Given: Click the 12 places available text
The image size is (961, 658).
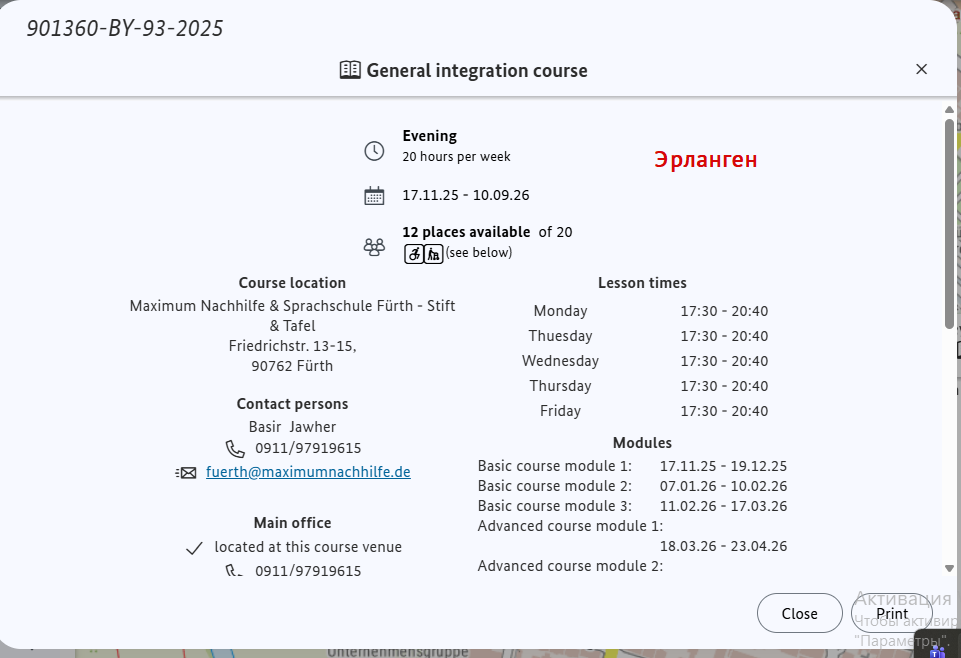Looking at the screenshot, I should (466, 232).
